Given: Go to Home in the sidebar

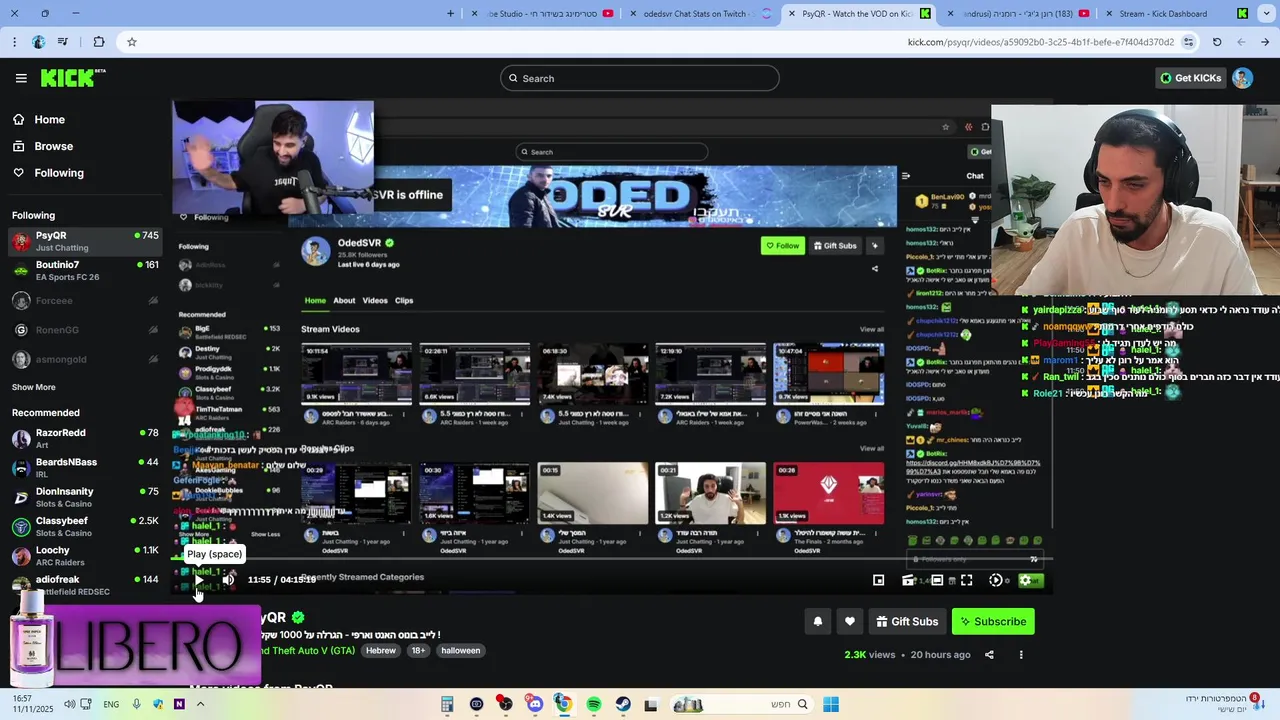Looking at the screenshot, I should (49, 119).
